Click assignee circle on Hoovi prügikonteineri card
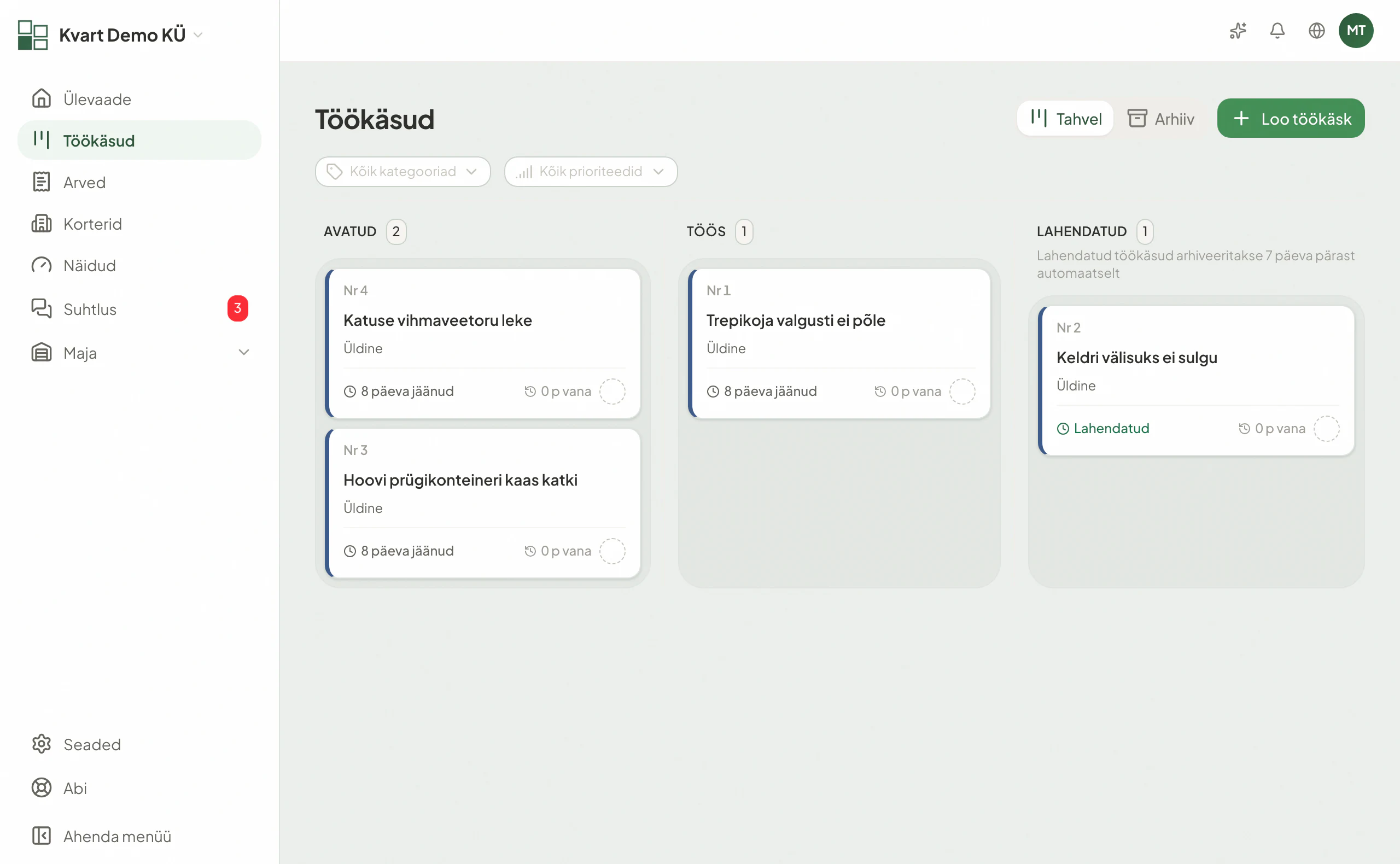Screen dimensions: 1400x864 tap(612, 551)
